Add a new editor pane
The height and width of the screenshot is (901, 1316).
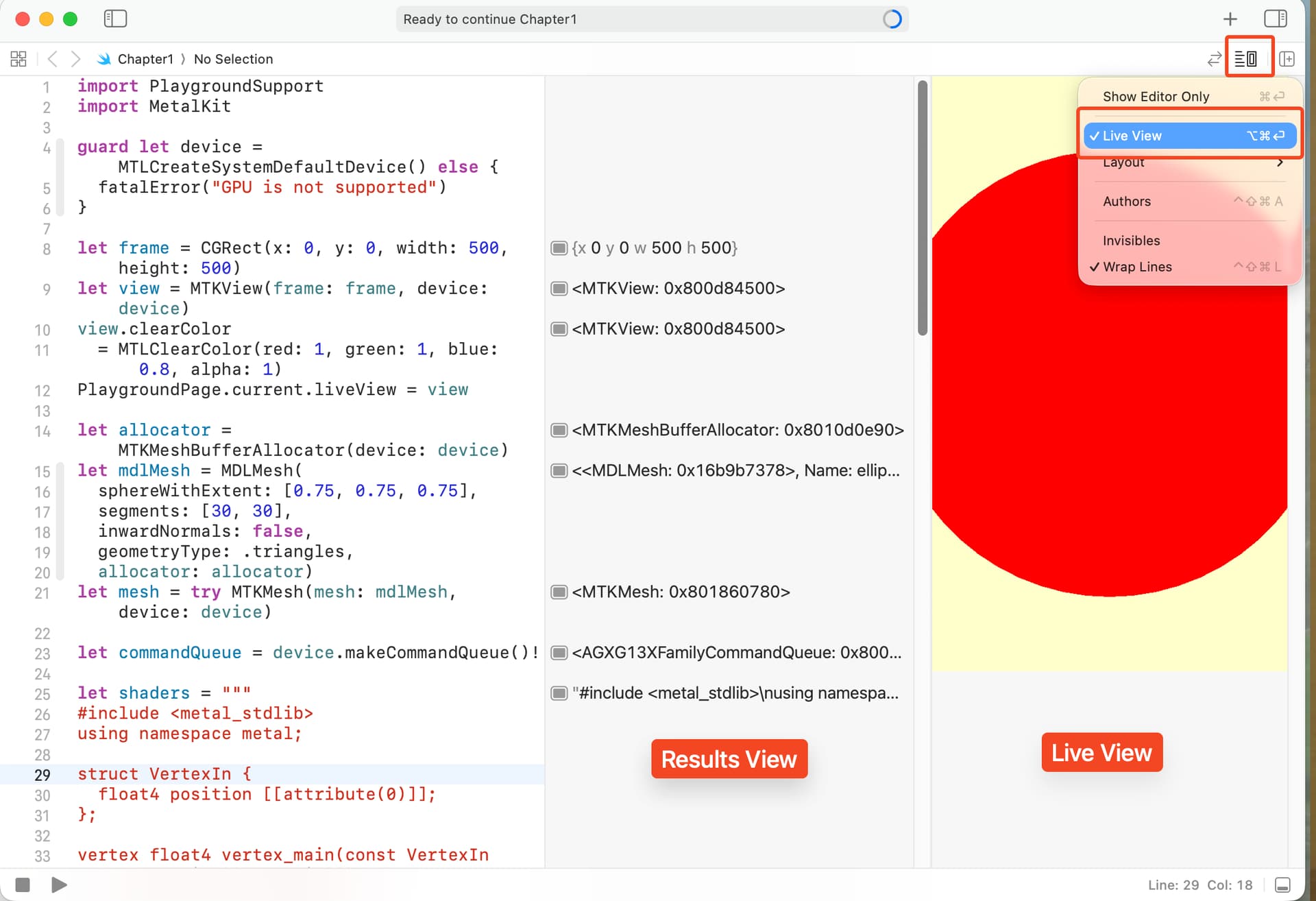pyautogui.click(x=1287, y=59)
